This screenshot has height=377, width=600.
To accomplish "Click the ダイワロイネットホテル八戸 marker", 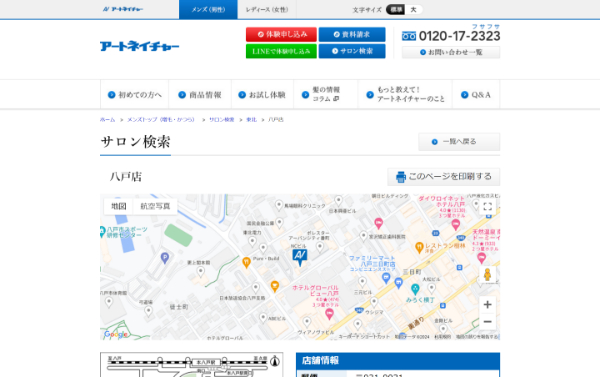I will pos(455,224).
